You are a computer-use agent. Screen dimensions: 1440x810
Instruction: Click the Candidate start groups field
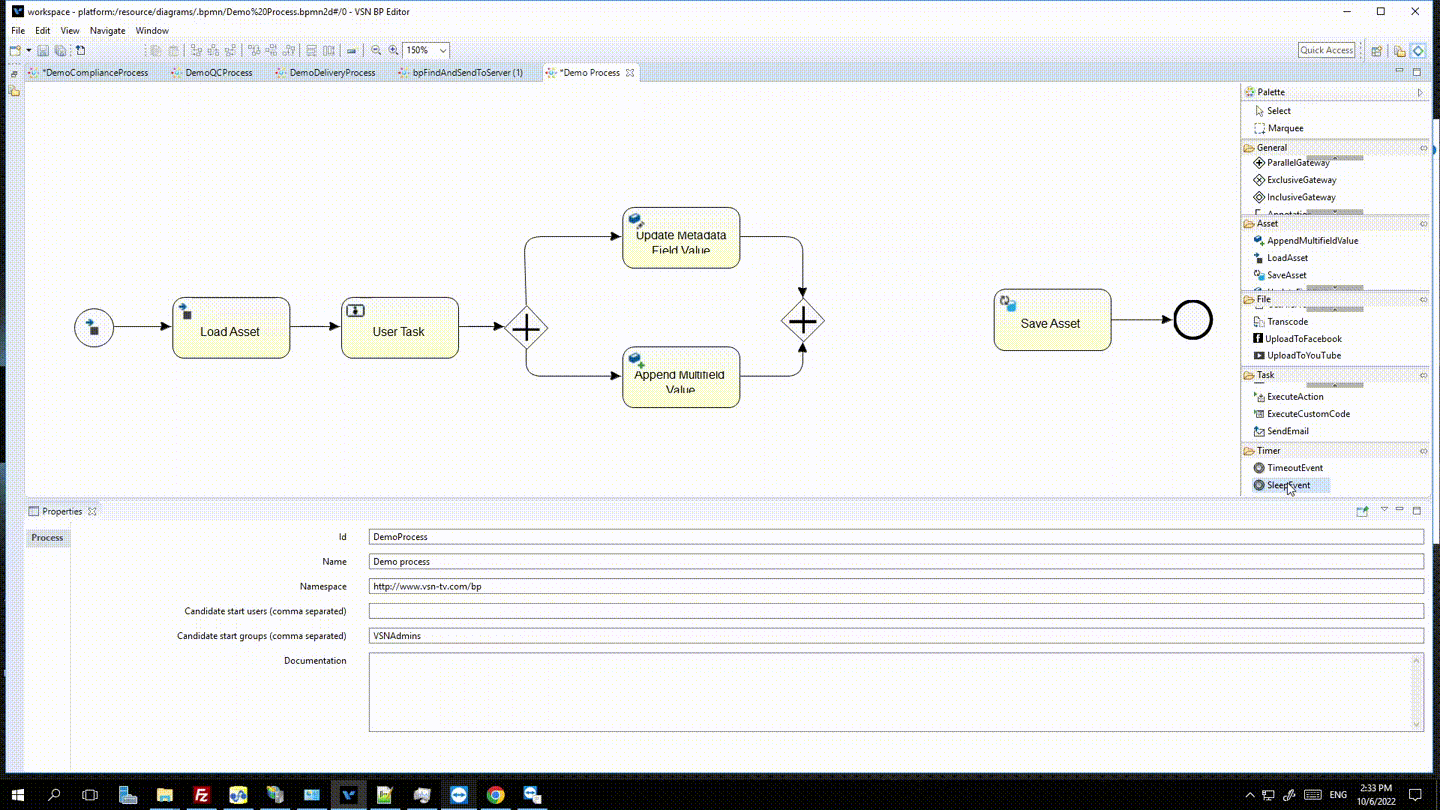pyautogui.click(x=896, y=636)
